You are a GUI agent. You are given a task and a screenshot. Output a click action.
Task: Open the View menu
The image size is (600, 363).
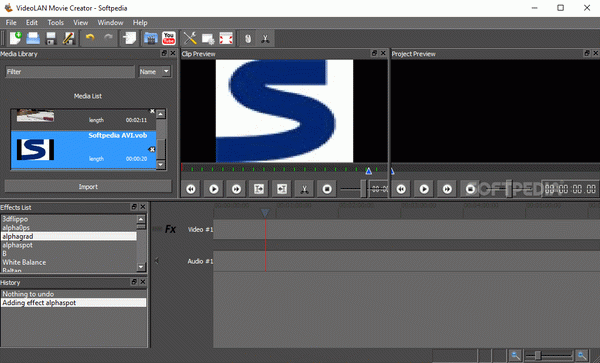[80, 23]
